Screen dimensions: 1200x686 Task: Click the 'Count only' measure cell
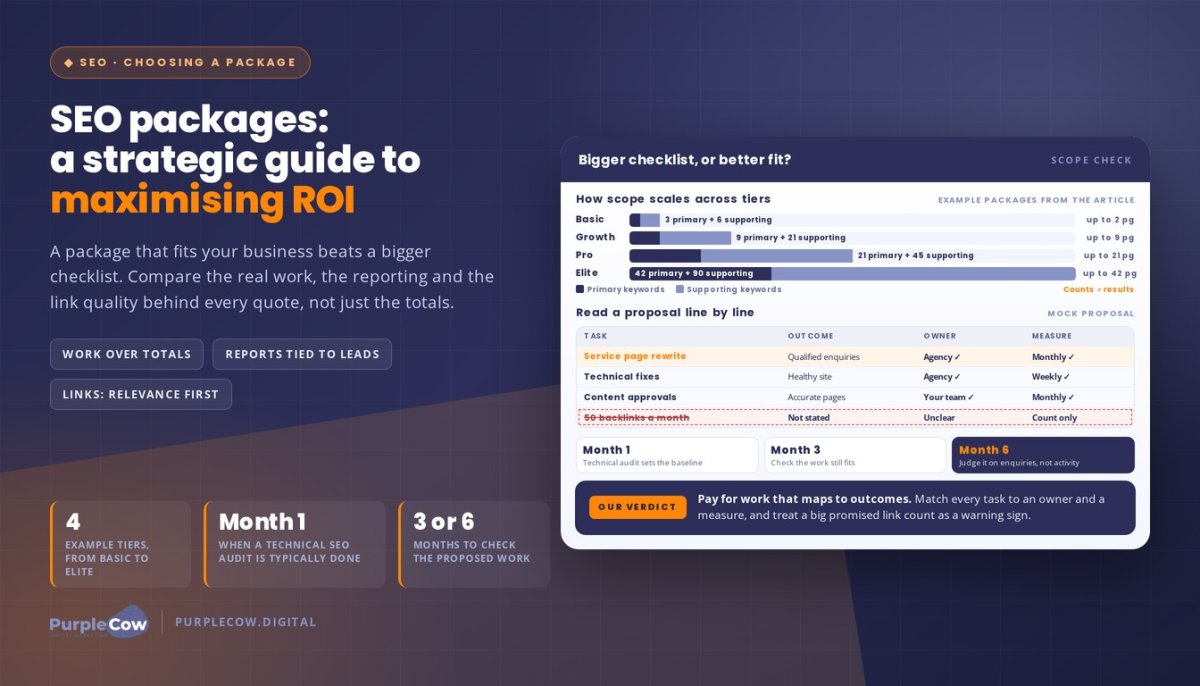coord(1055,418)
